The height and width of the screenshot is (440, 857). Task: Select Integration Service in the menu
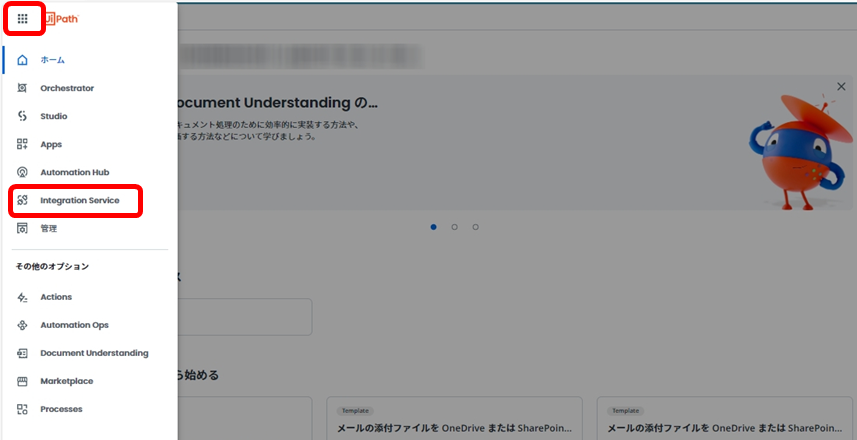[80, 201]
